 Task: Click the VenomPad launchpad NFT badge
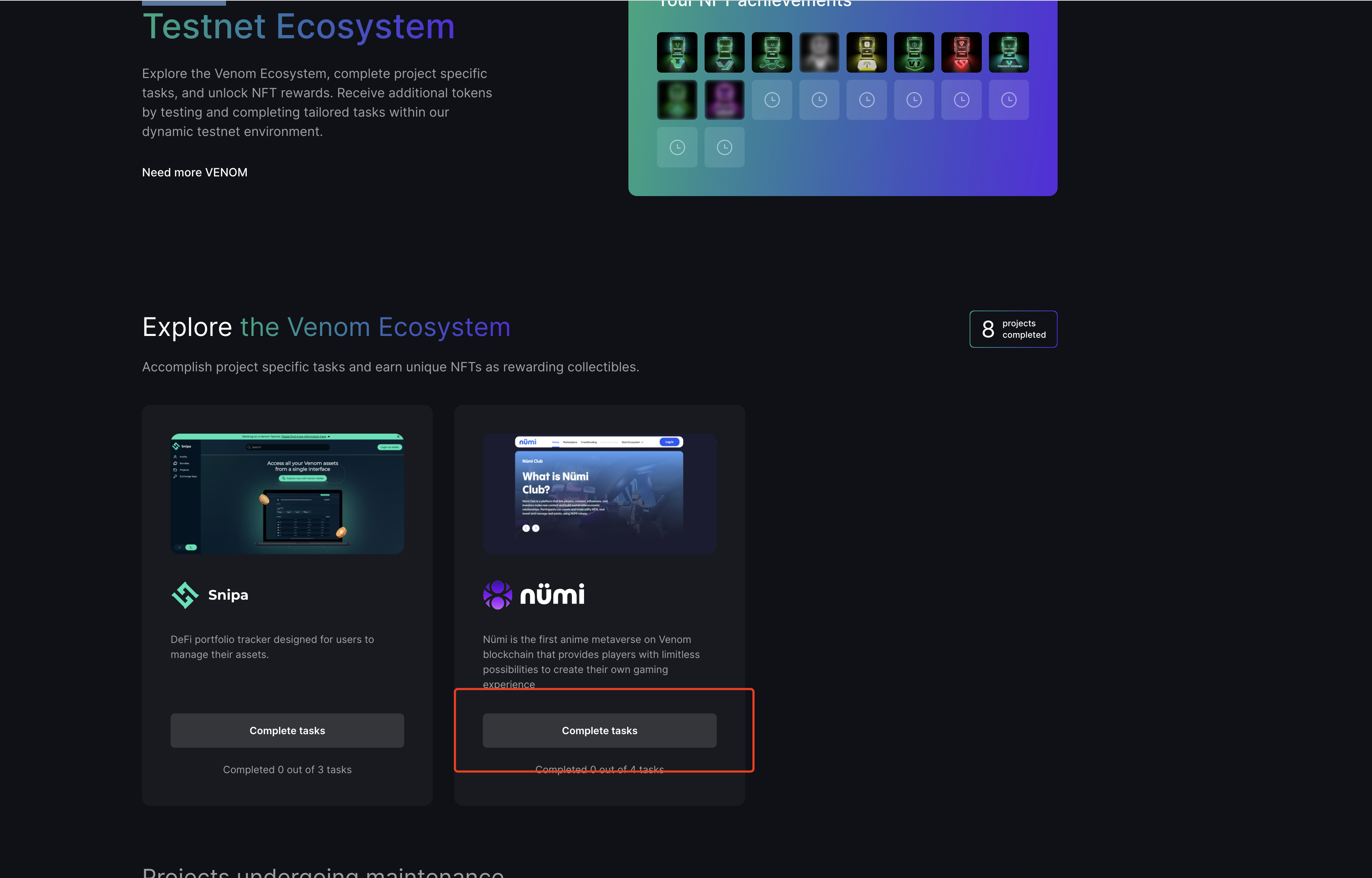pyautogui.click(x=724, y=53)
